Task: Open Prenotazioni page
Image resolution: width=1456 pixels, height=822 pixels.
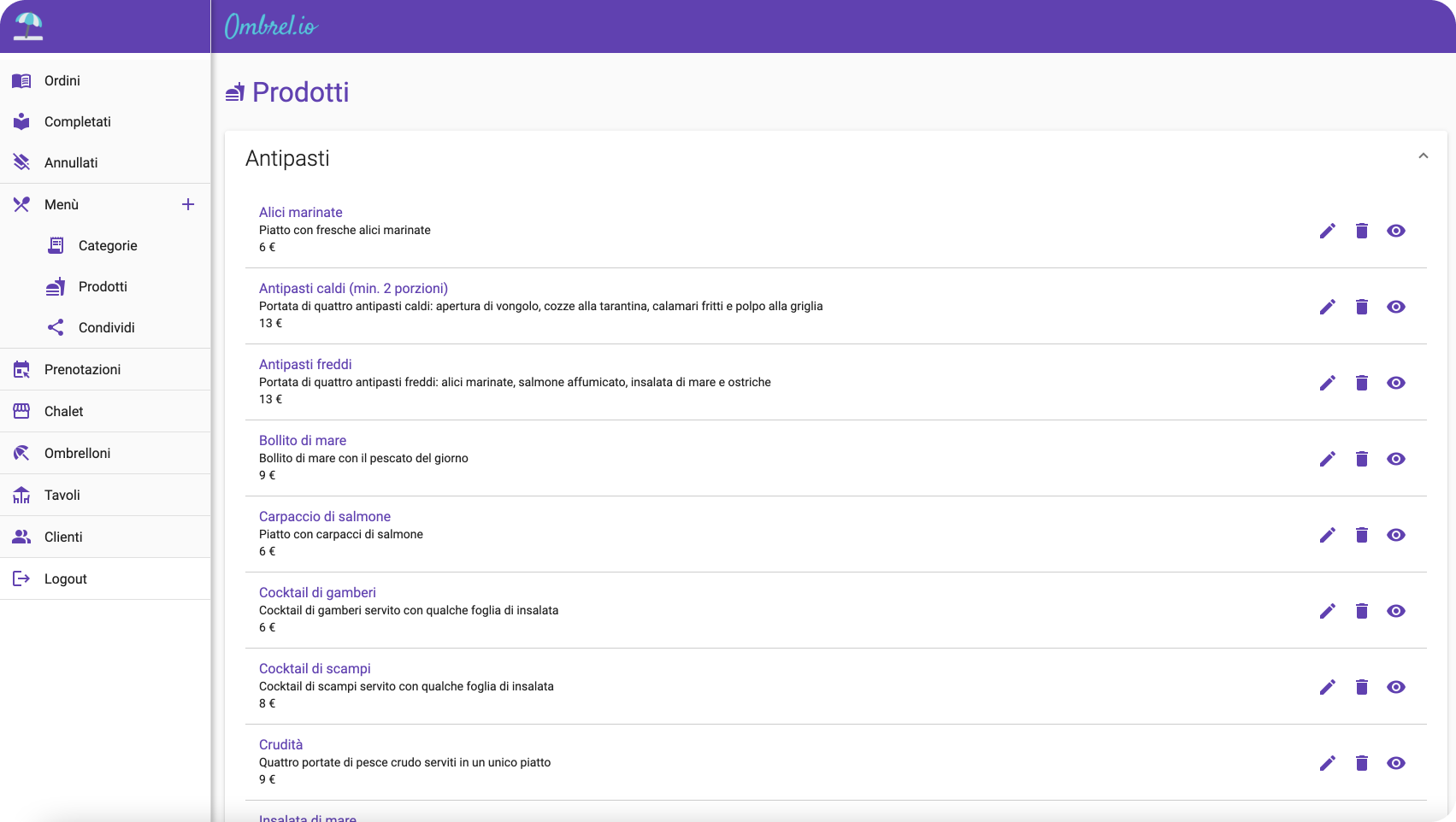Action: 105,369
